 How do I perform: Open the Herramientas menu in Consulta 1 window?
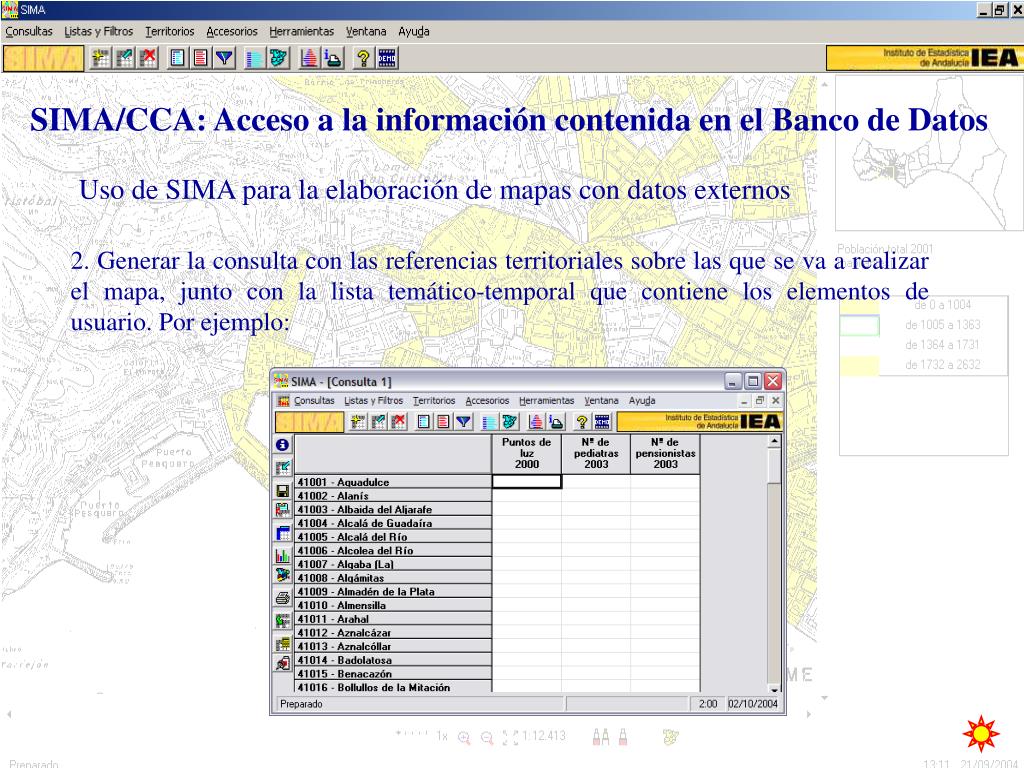(547, 400)
